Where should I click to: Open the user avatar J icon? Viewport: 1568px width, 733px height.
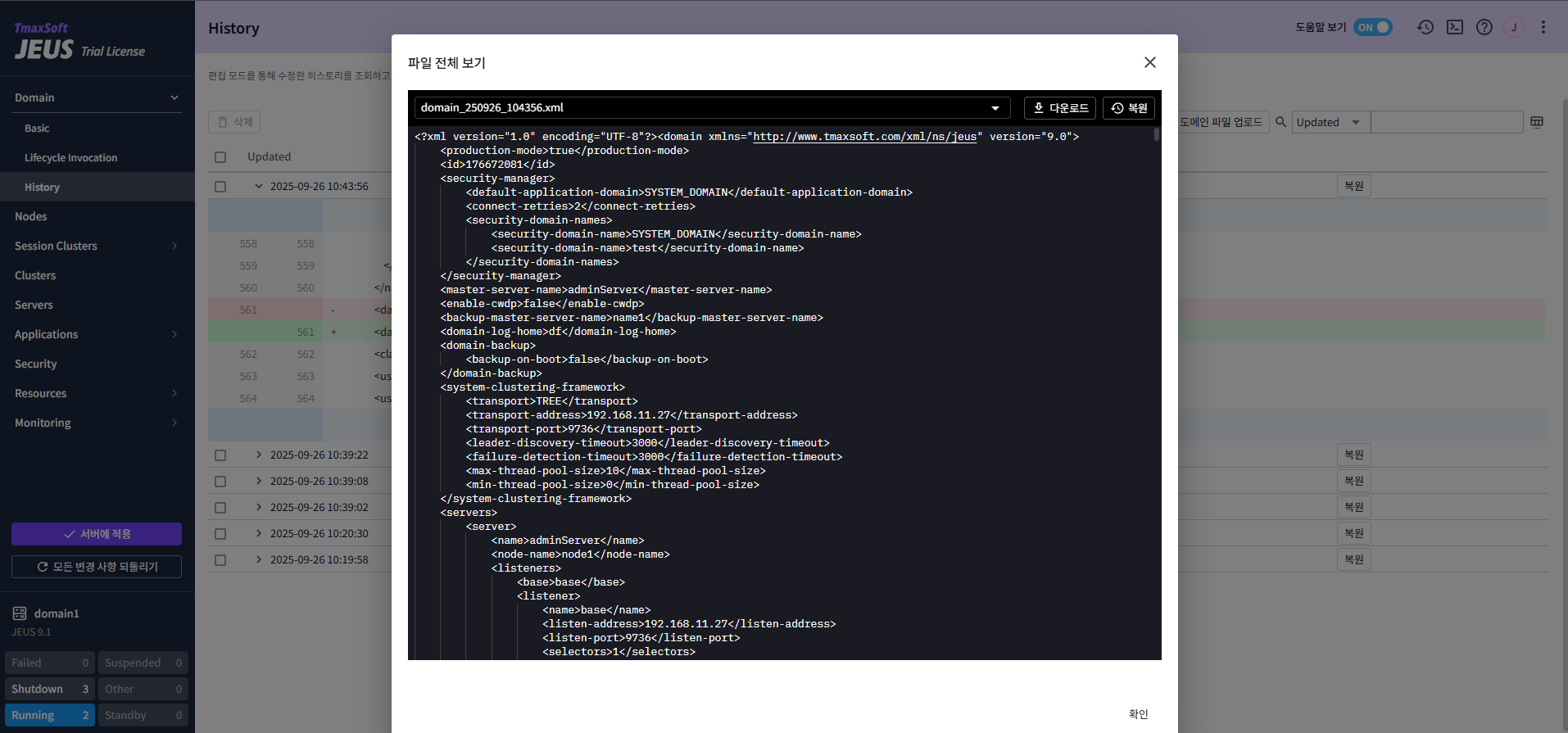pos(1514,27)
